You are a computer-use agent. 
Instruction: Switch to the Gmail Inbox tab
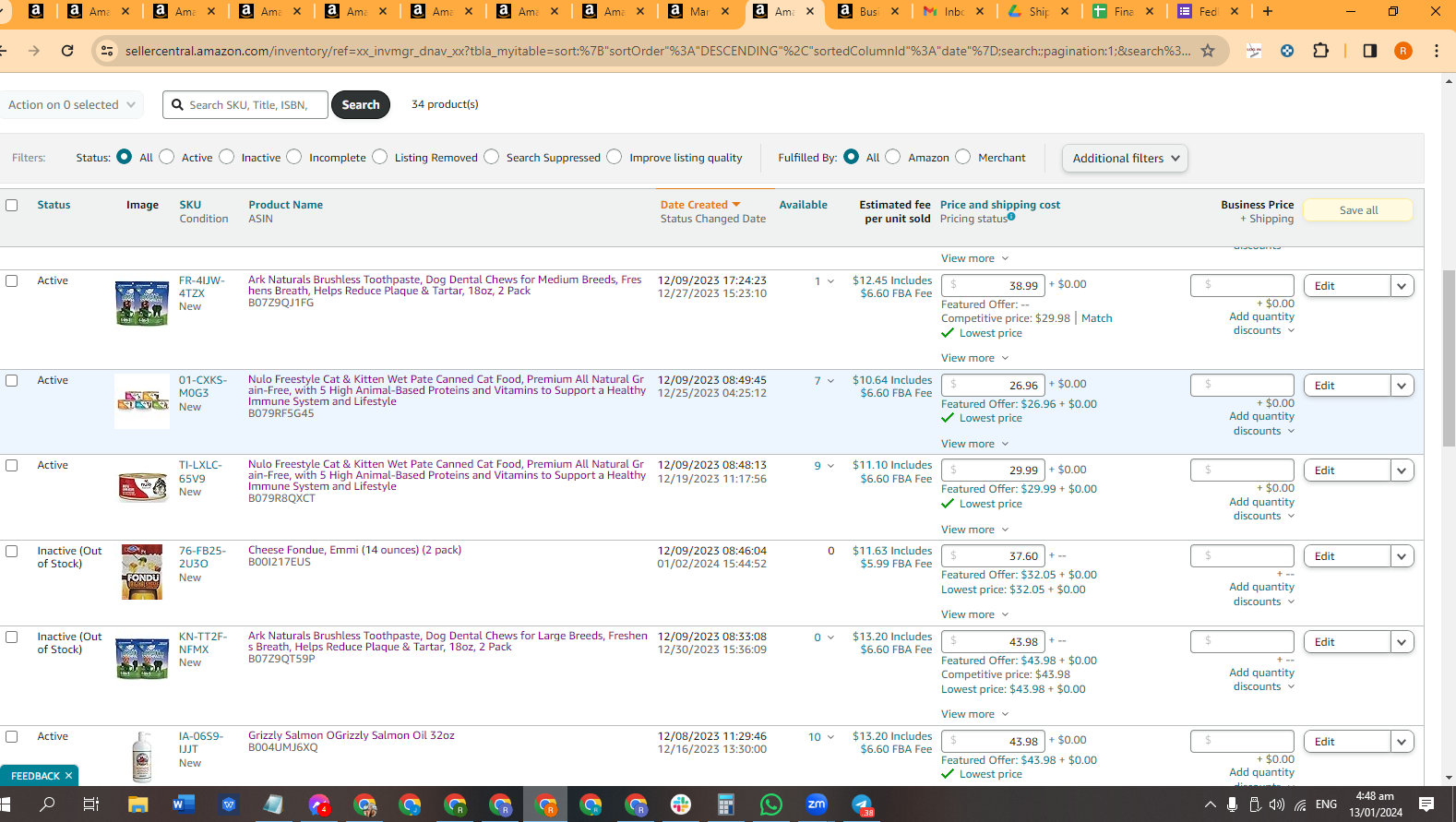click(x=953, y=11)
